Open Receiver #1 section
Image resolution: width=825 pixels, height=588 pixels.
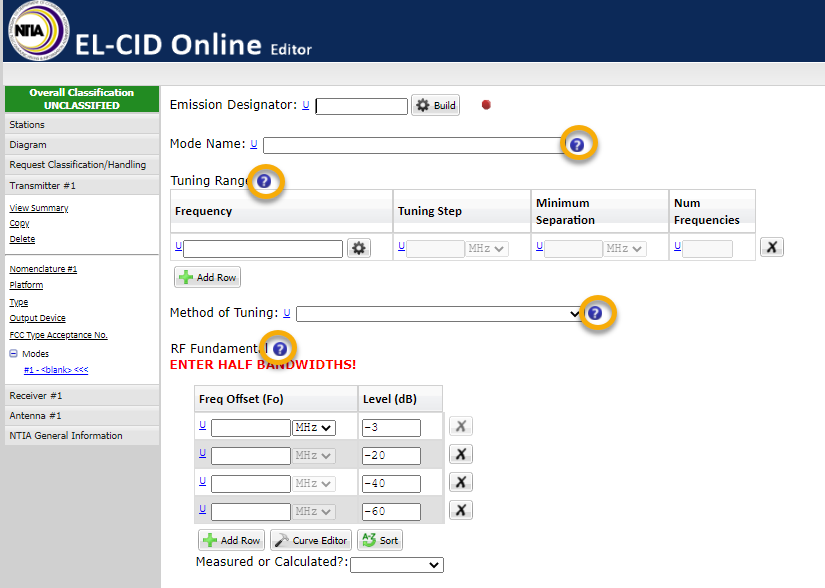coord(82,396)
